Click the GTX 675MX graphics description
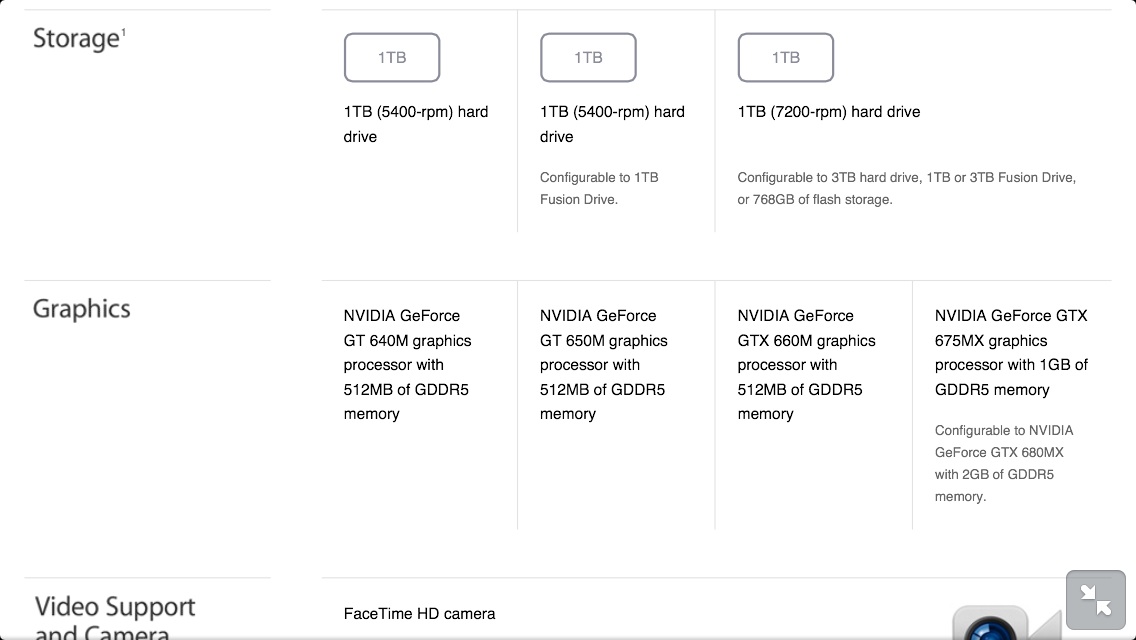The image size is (1136, 640). point(1011,352)
